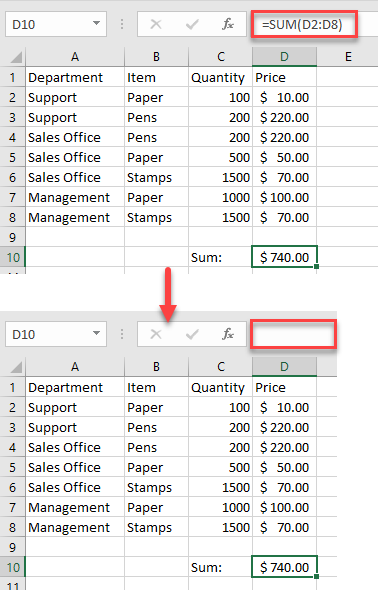The image size is (378, 590).
Task: Select row 7 header in bottom sheet
Action: coord(12,507)
